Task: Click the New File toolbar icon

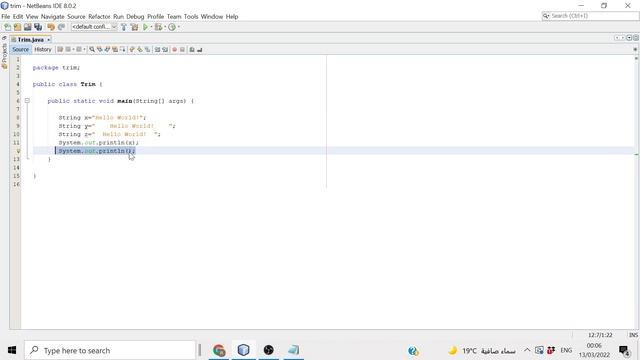Action: (x=7, y=27)
